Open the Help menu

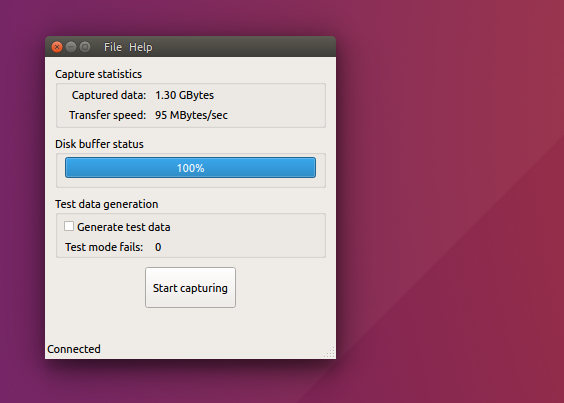coord(141,47)
